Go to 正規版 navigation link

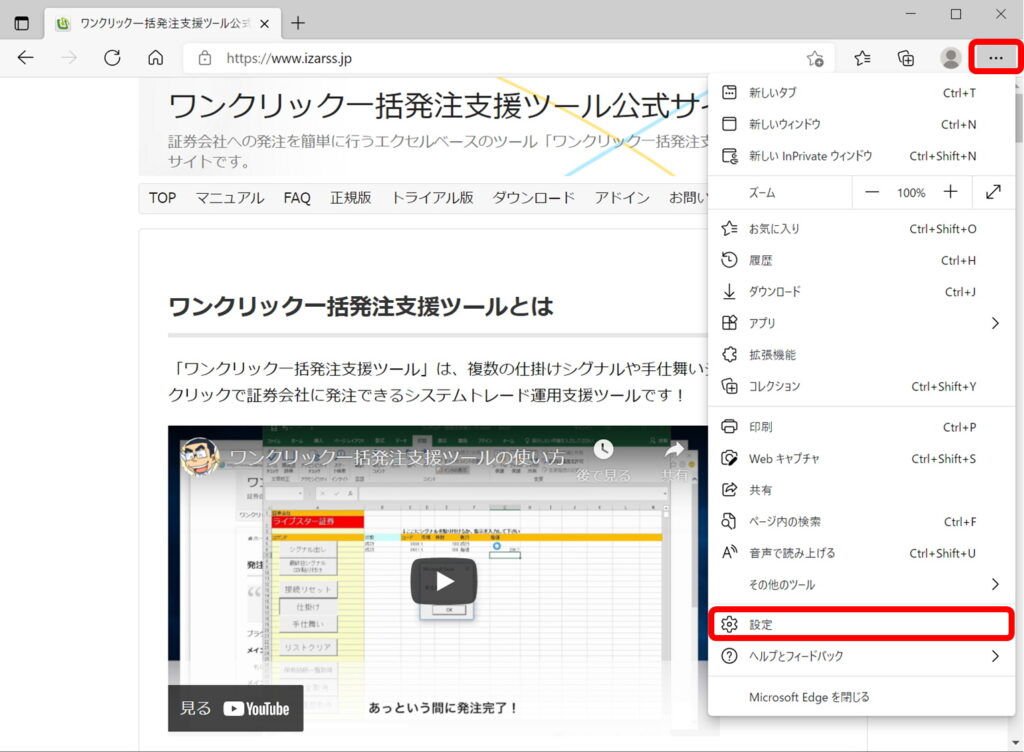point(351,198)
